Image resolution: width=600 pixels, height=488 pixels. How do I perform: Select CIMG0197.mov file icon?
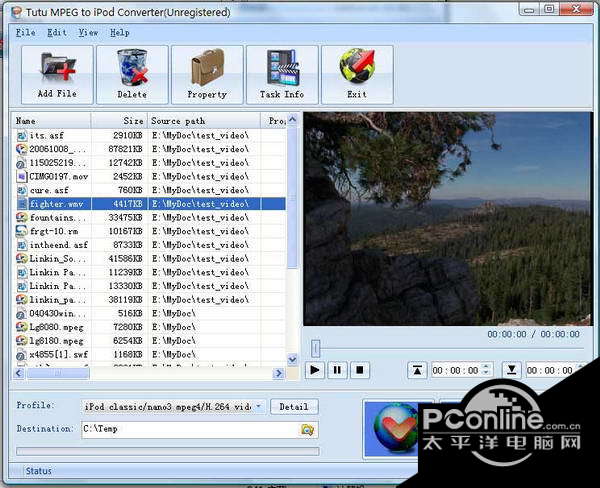[x=22, y=176]
